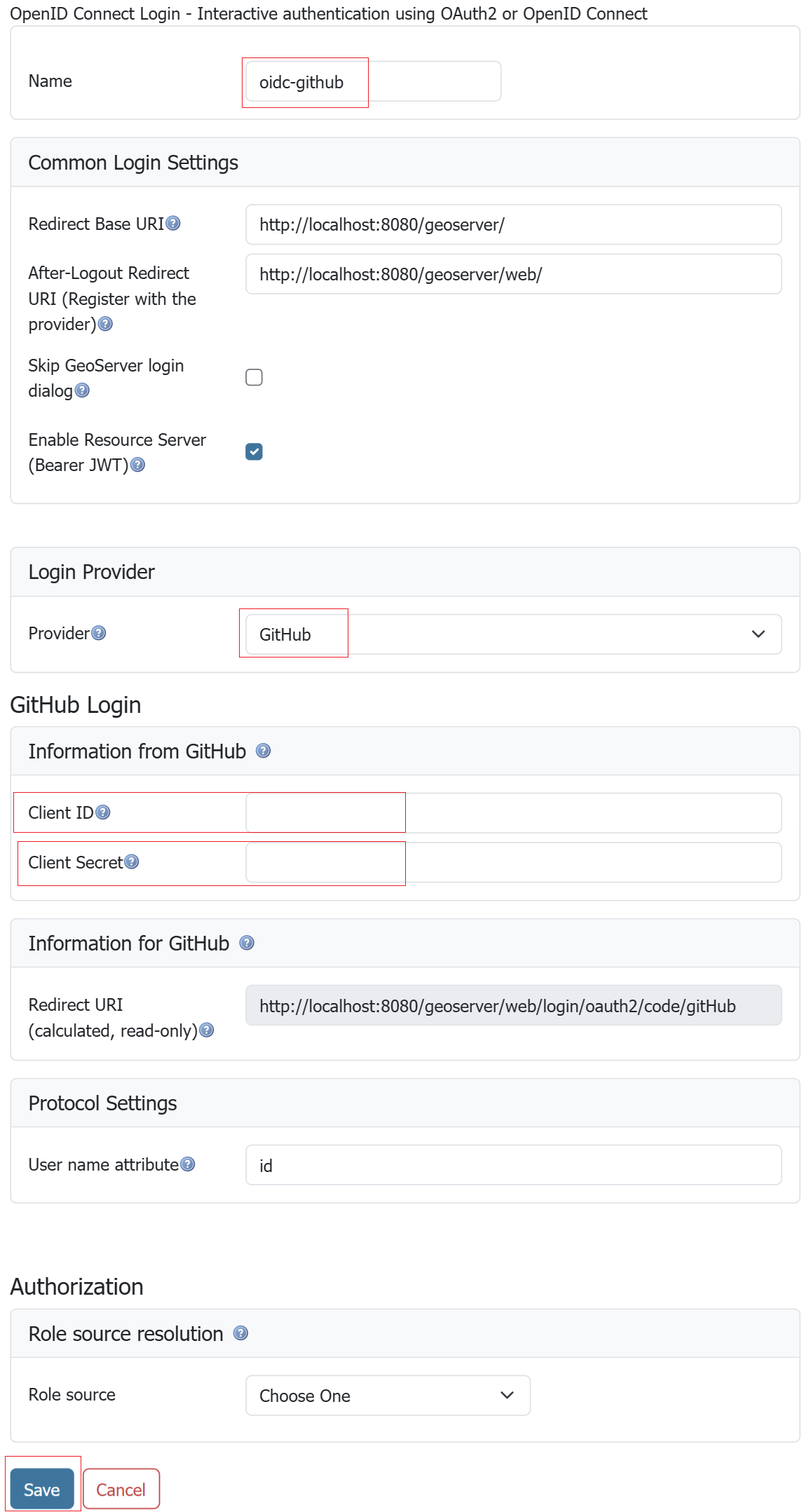Focus the Client ID text field
The width and height of the screenshot is (809, 1512).
click(x=513, y=813)
